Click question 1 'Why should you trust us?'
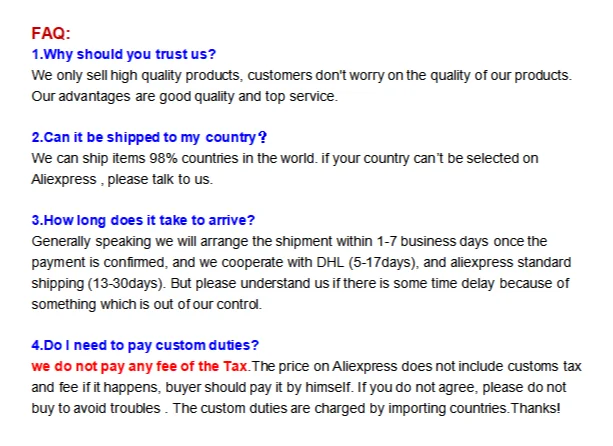 coord(124,54)
